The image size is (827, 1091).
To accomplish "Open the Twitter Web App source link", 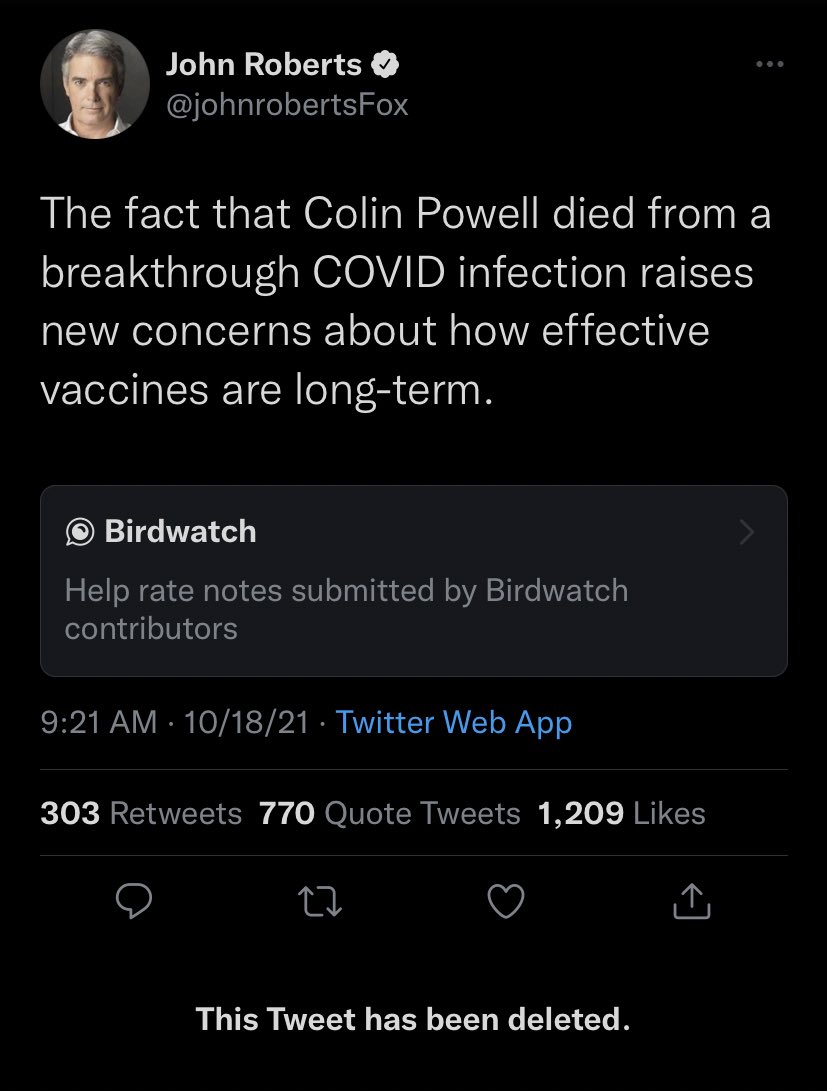I will click(454, 722).
